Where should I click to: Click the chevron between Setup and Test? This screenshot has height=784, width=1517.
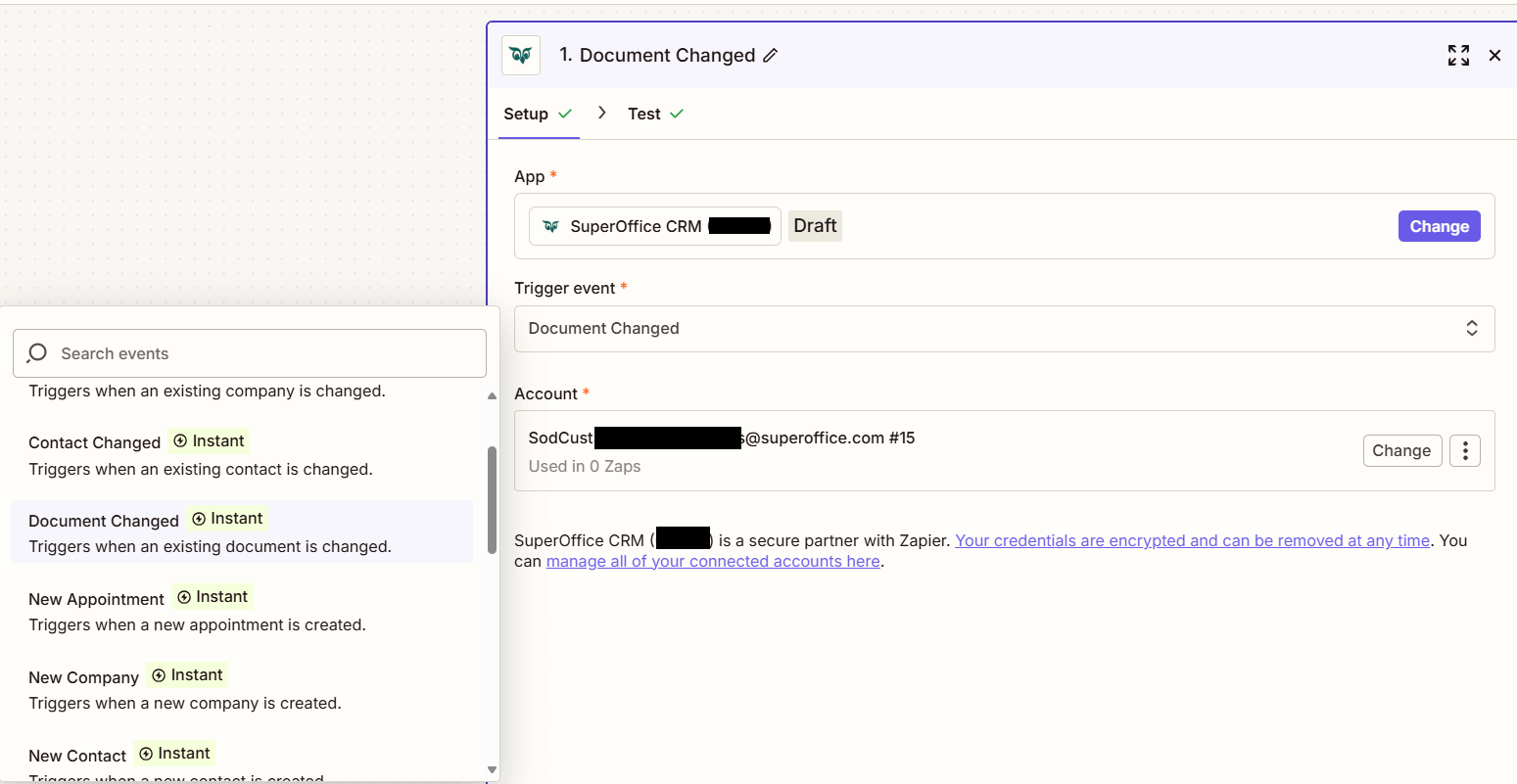point(601,113)
